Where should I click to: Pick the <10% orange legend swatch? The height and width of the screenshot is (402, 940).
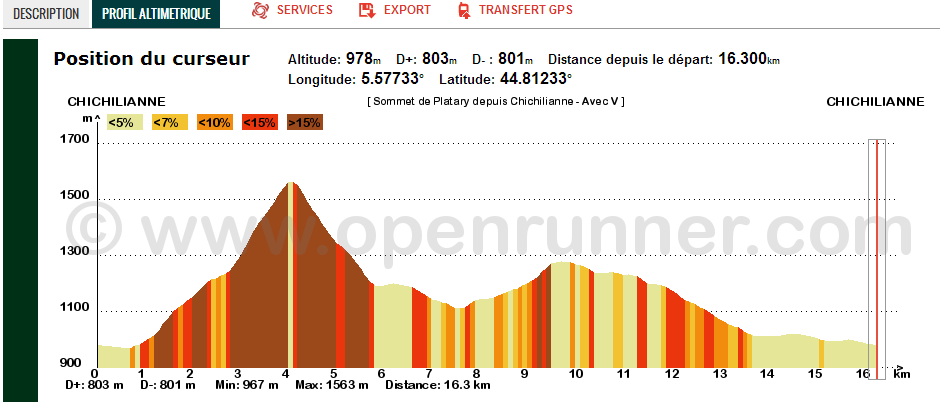(x=214, y=122)
